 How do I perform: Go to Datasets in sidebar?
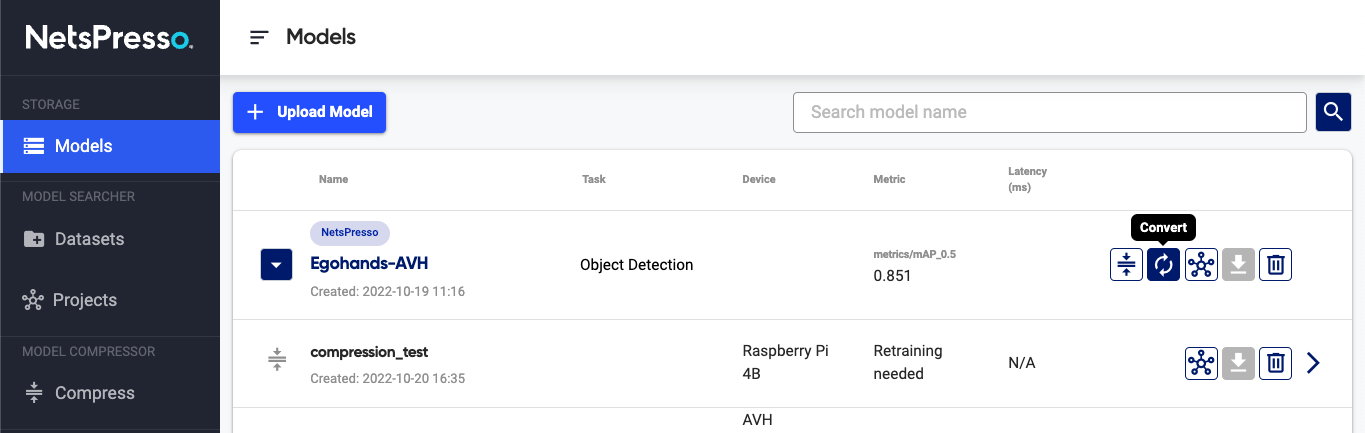tap(89, 239)
